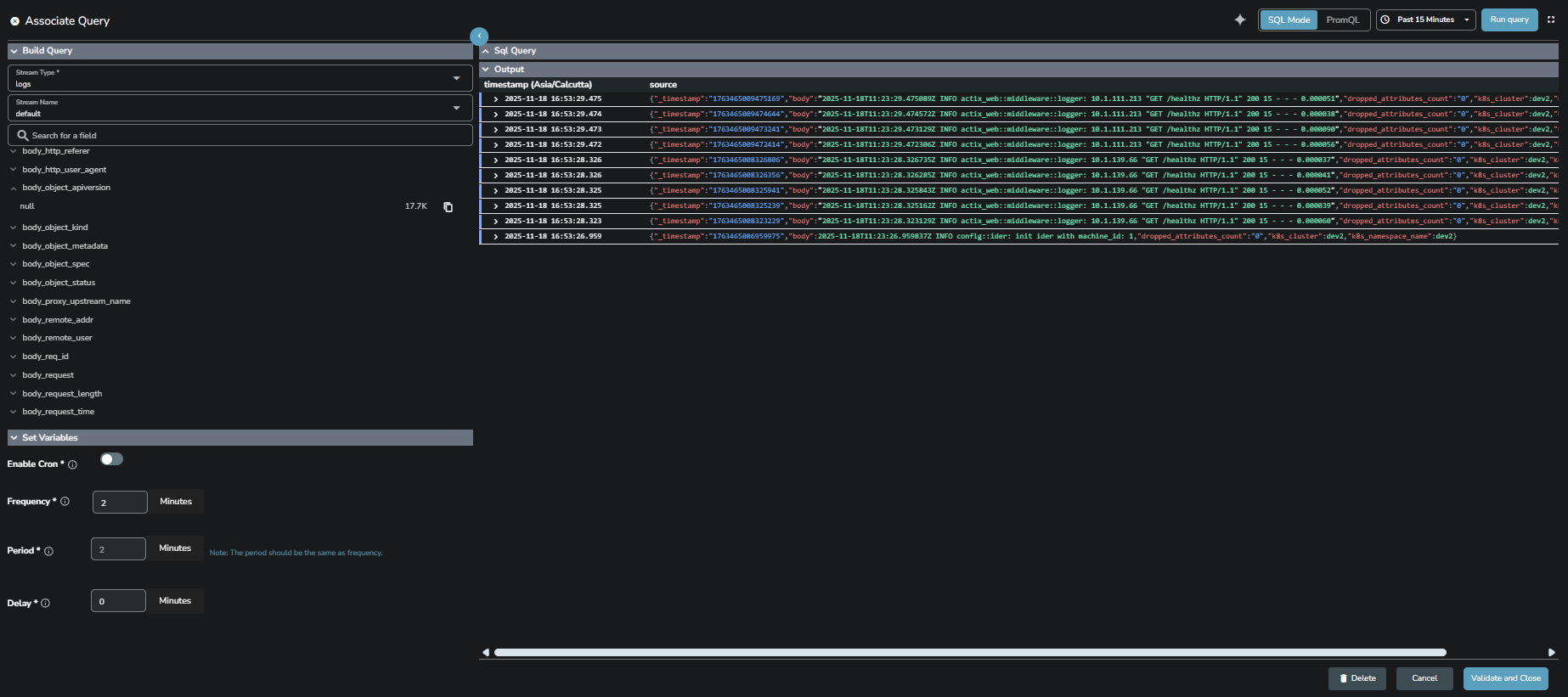
Task: Click the Enable Cron info icon
Action: 73,464
